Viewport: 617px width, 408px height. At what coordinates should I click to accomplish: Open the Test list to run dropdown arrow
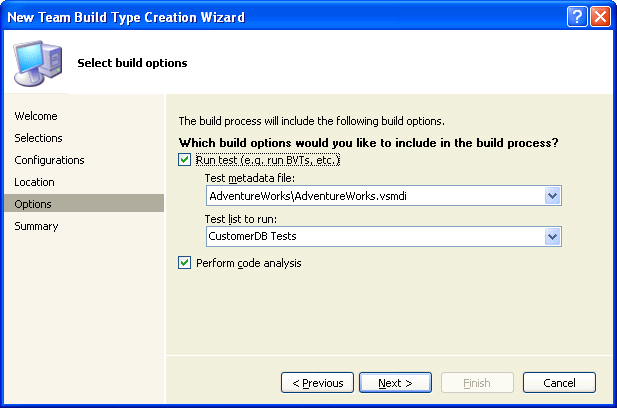click(x=552, y=237)
